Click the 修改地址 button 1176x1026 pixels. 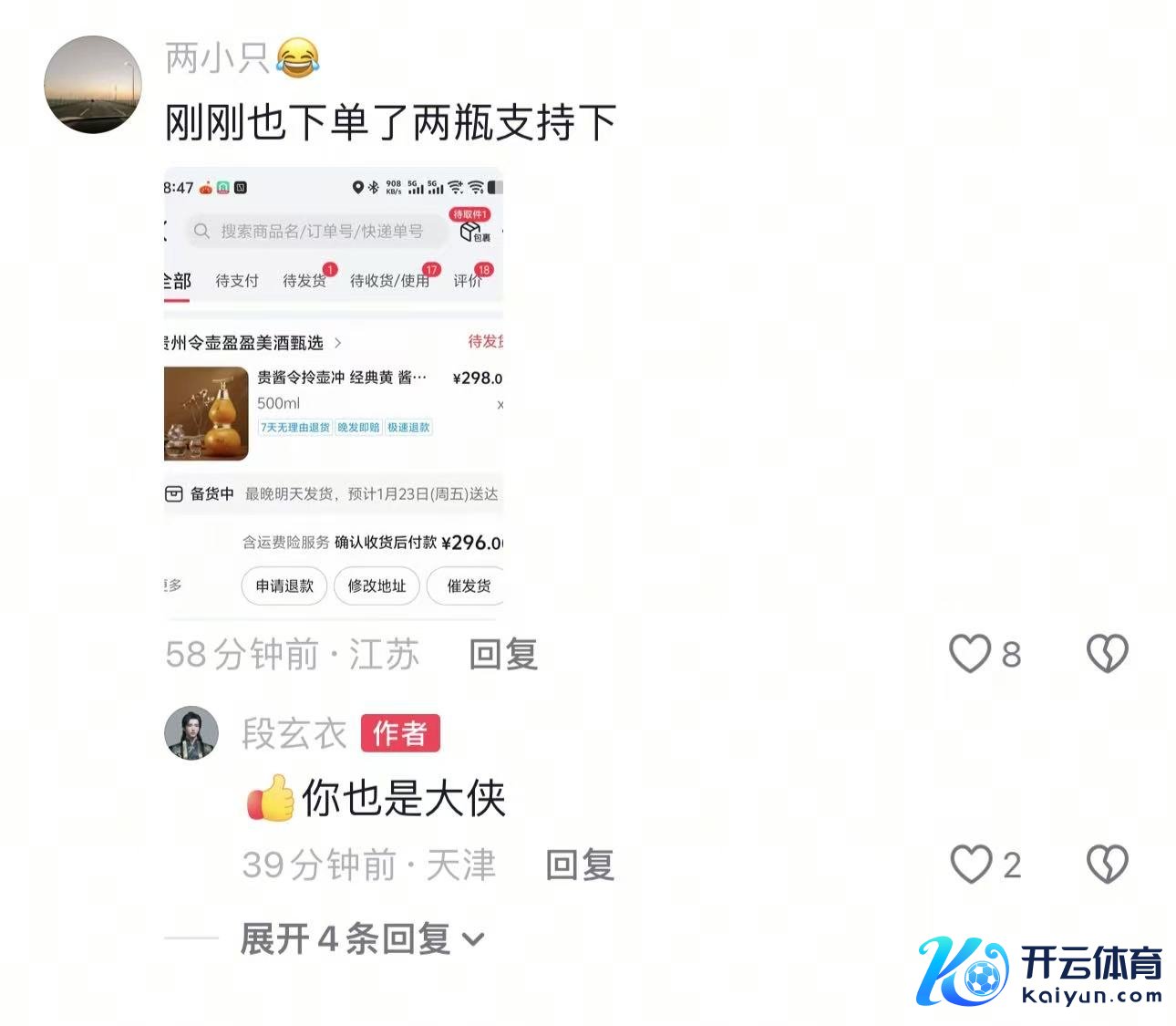377,586
